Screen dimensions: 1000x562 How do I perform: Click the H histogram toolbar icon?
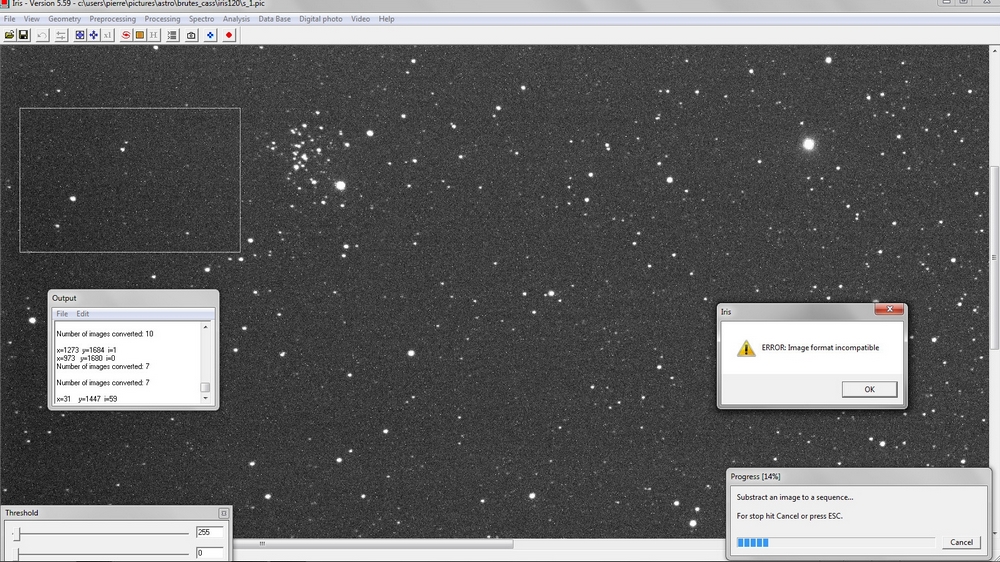point(154,35)
